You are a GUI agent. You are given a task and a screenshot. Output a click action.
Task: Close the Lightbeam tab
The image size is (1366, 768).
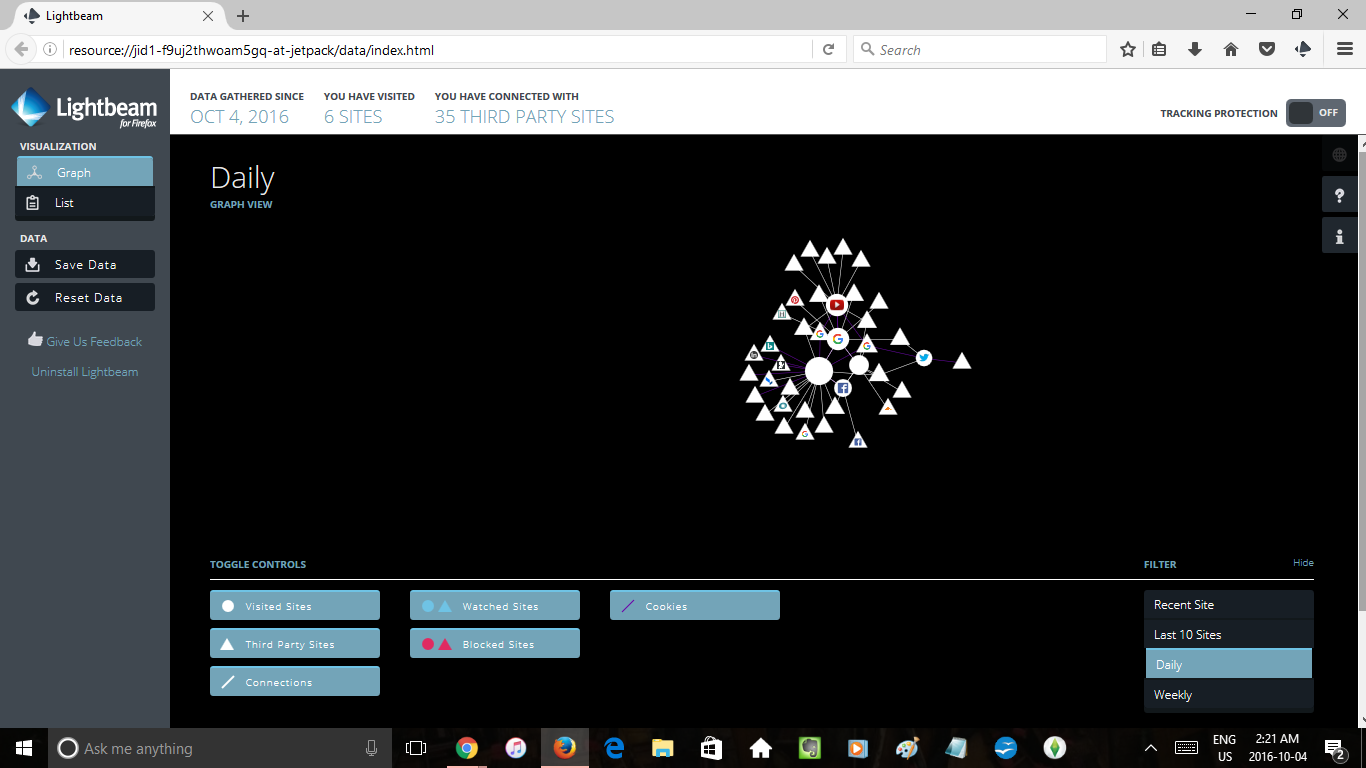point(209,16)
